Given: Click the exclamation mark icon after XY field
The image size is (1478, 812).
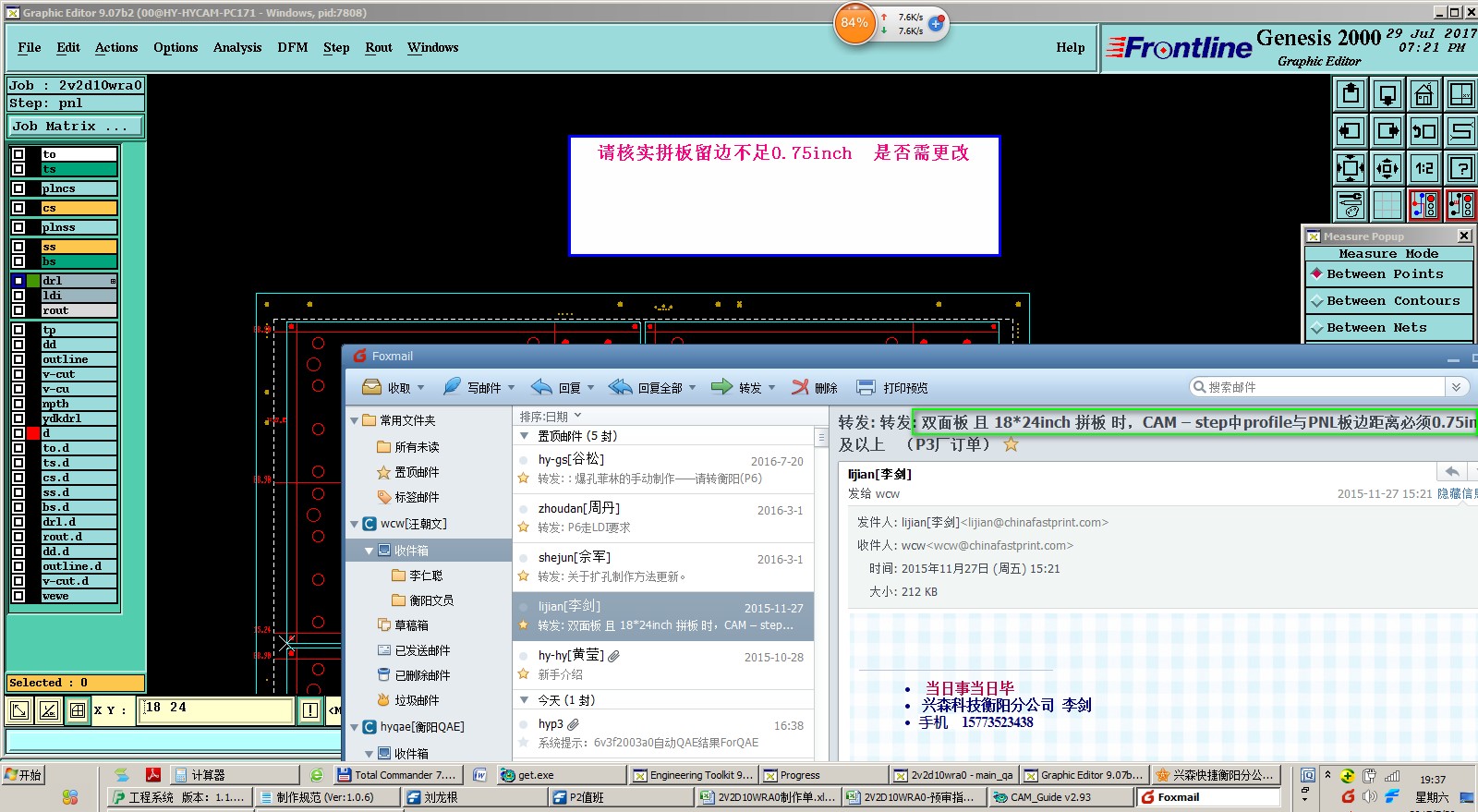Looking at the screenshot, I should [310, 710].
